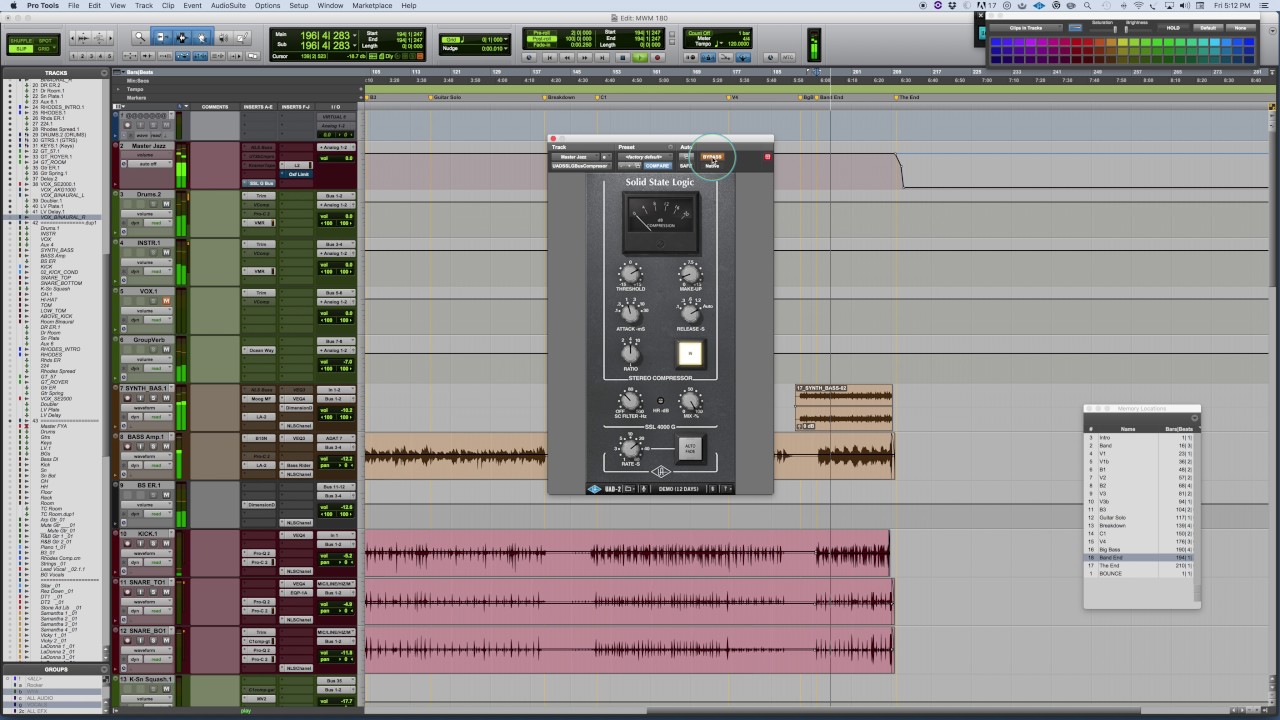Open the Grid value dropdown

505,40
